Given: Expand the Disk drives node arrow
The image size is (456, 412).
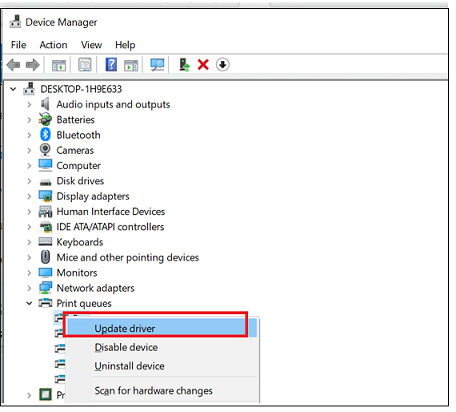Looking at the screenshot, I should pos(29,181).
